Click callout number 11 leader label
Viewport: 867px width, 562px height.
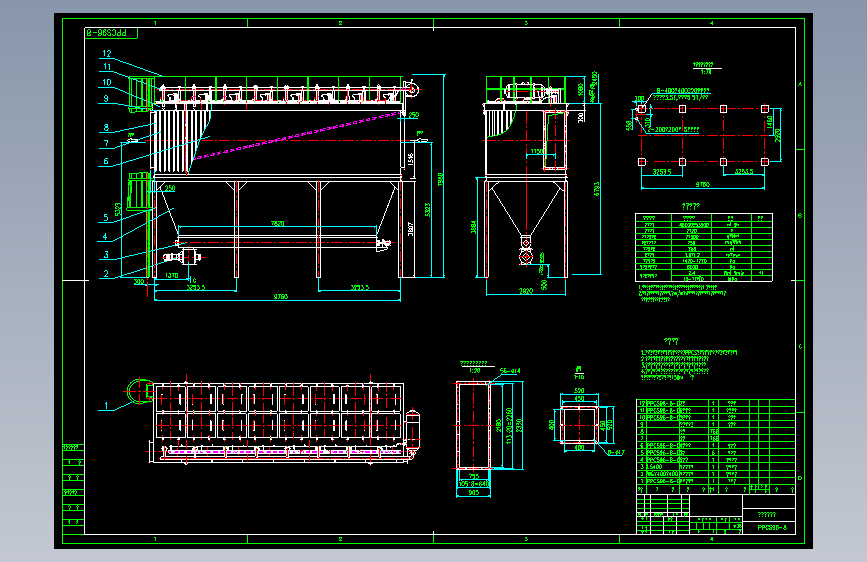[107, 66]
